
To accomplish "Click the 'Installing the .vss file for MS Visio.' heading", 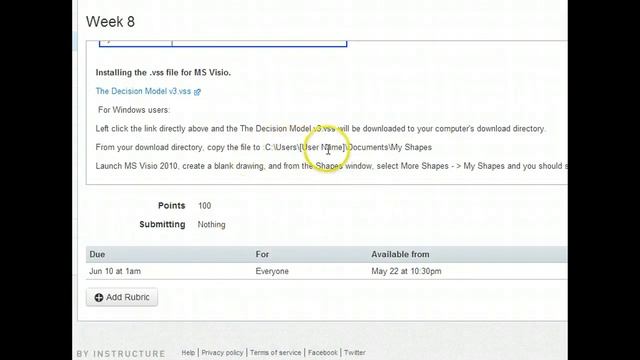I will [x=163, y=73].
